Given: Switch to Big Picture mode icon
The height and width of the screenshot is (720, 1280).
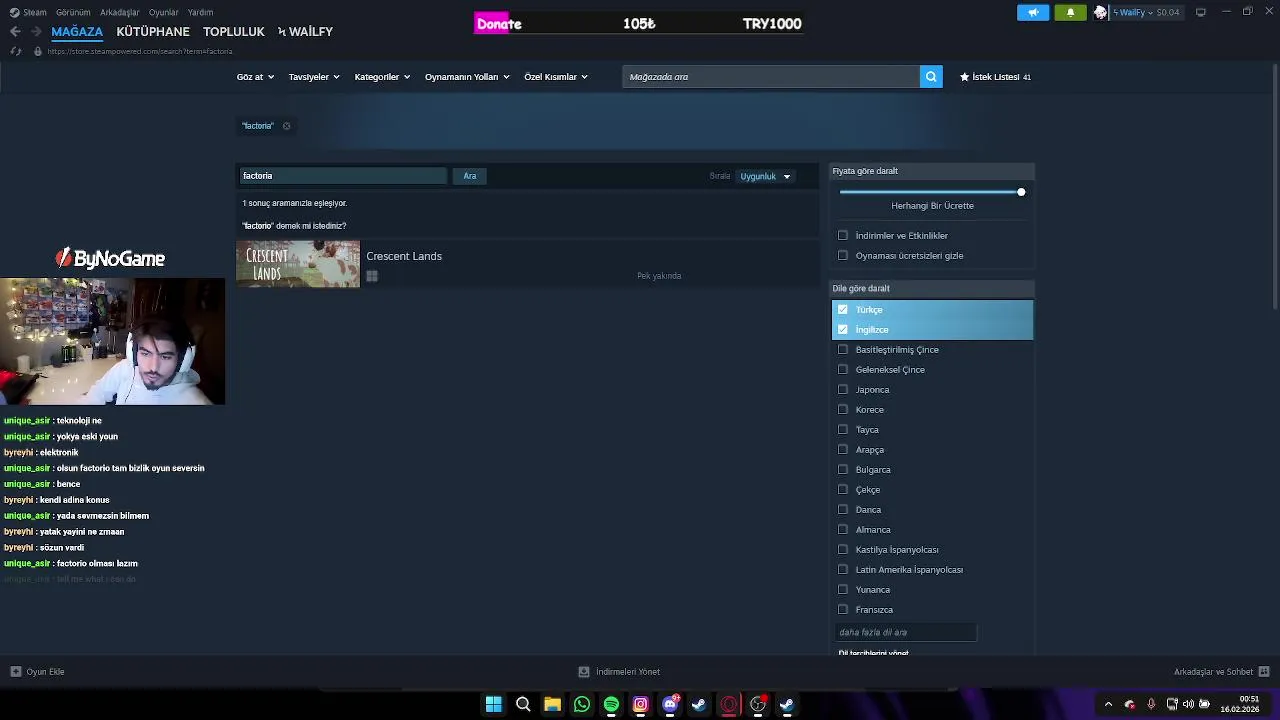Looking at the screenshot, I should click(x=1201, y=12).
